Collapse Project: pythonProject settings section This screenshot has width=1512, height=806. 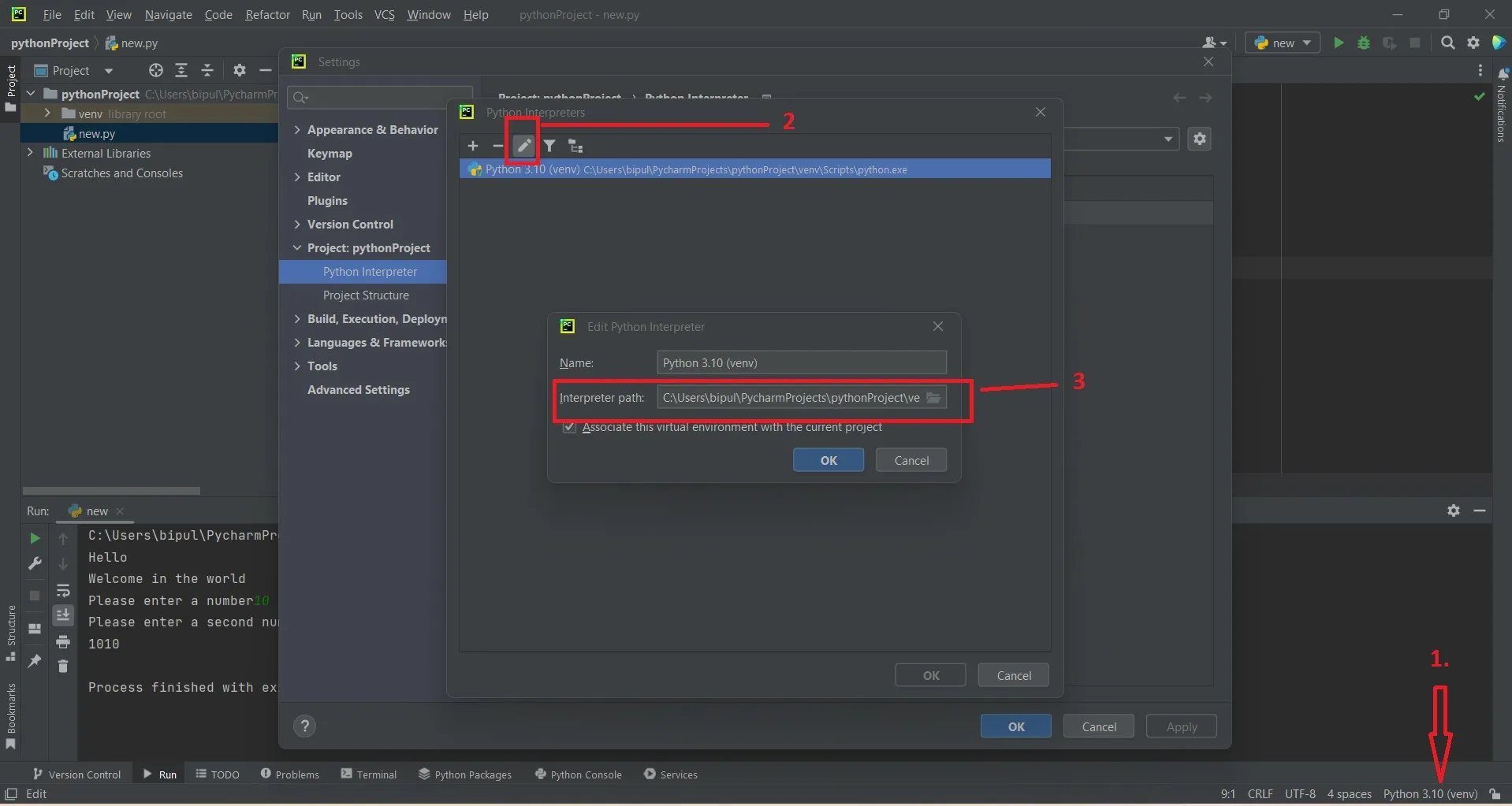click(x=297, y=248)
